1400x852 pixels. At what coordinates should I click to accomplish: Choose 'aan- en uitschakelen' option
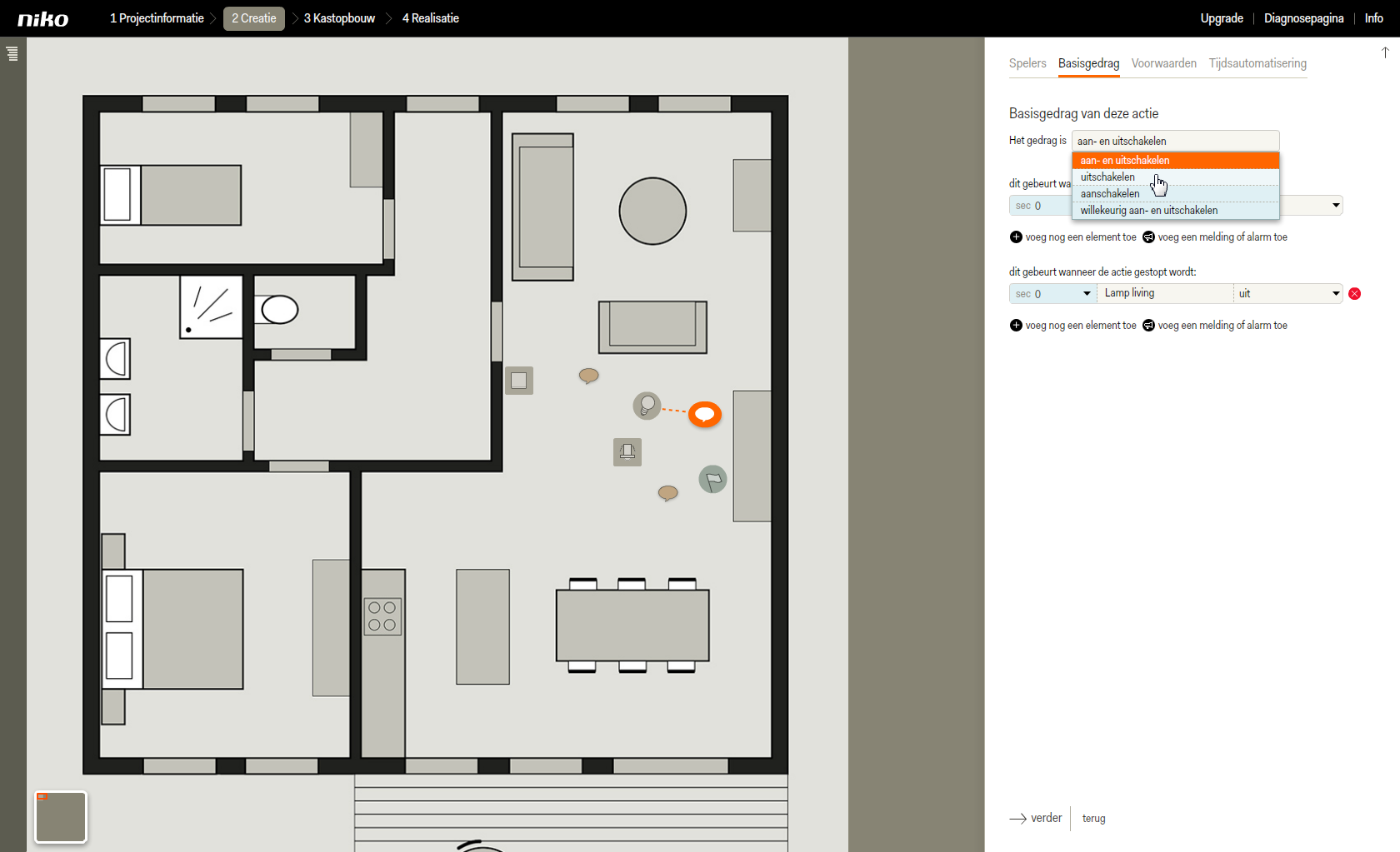point(1175,161)
